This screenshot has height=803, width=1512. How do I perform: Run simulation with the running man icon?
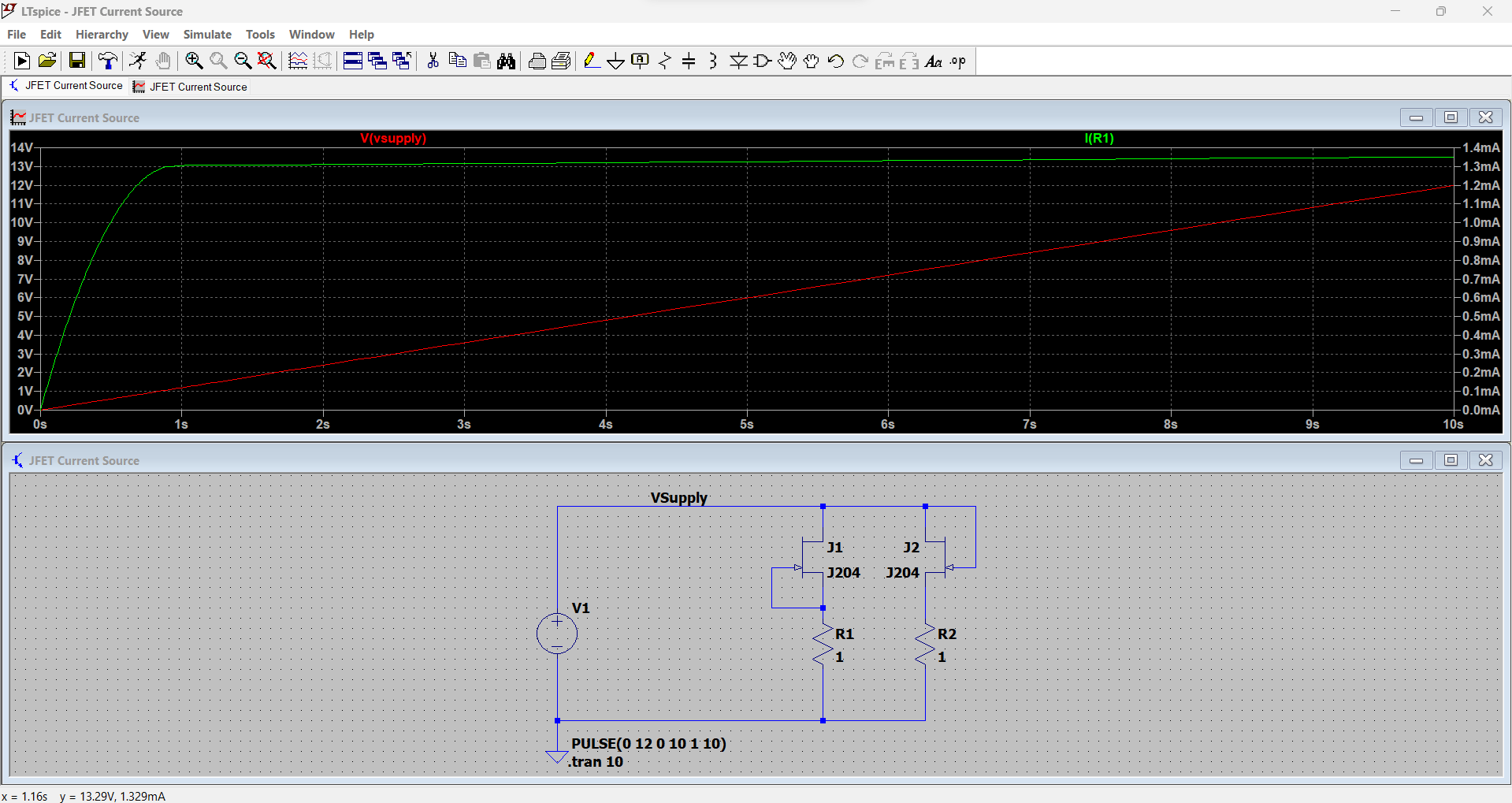pyautogui.click(x=138, y=61)
